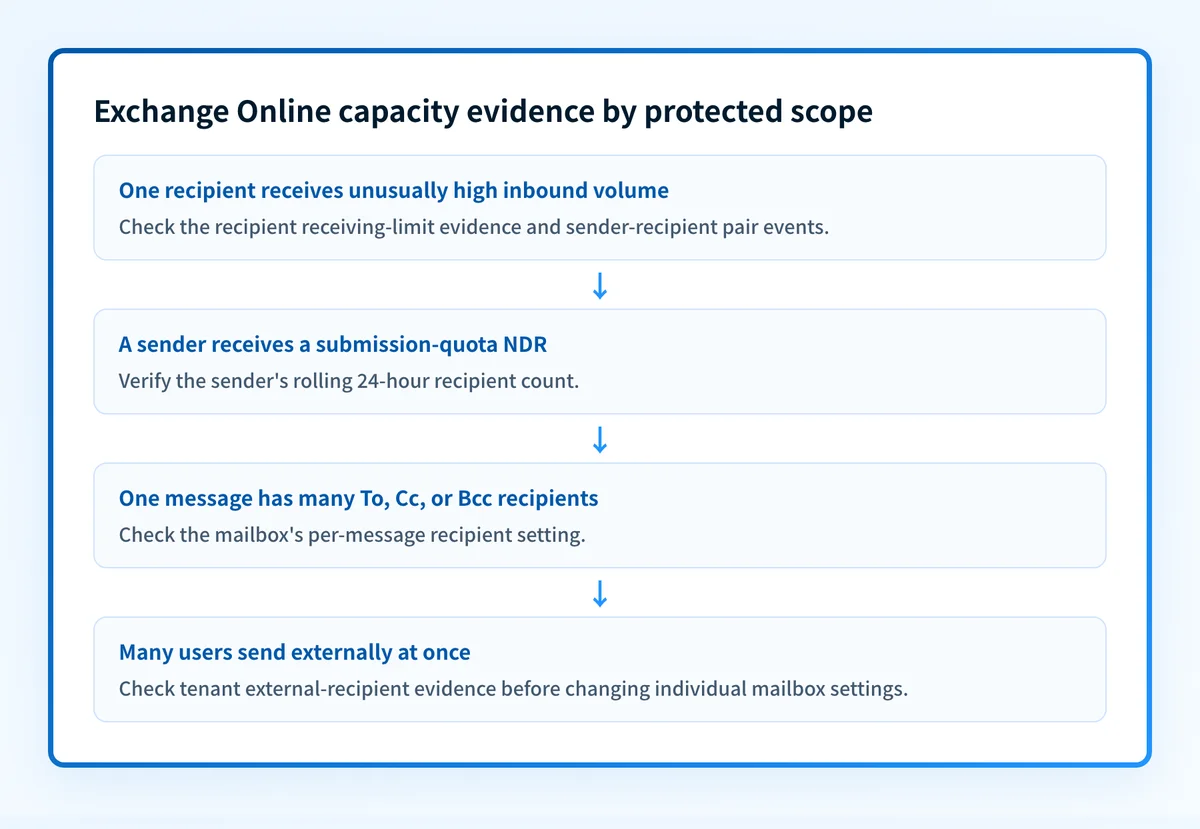Select 'A sender receives a submission-quota NDR' title
Screen dimensions: 1200x829
click(x=333, y=344)
